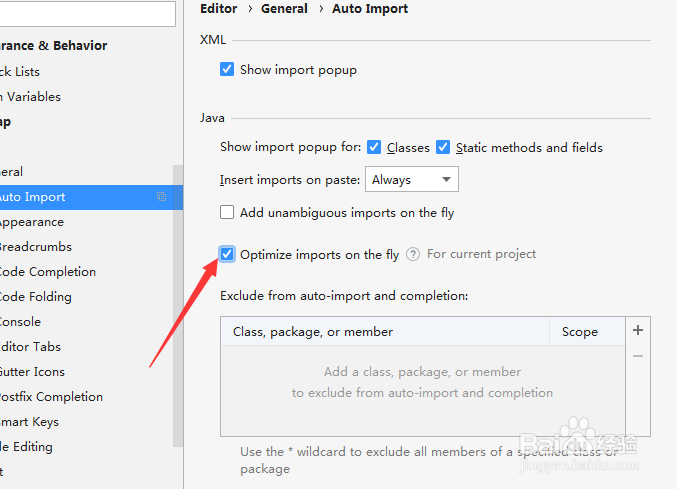Disable Static methods and fields checkbox

tap(443, 147)
